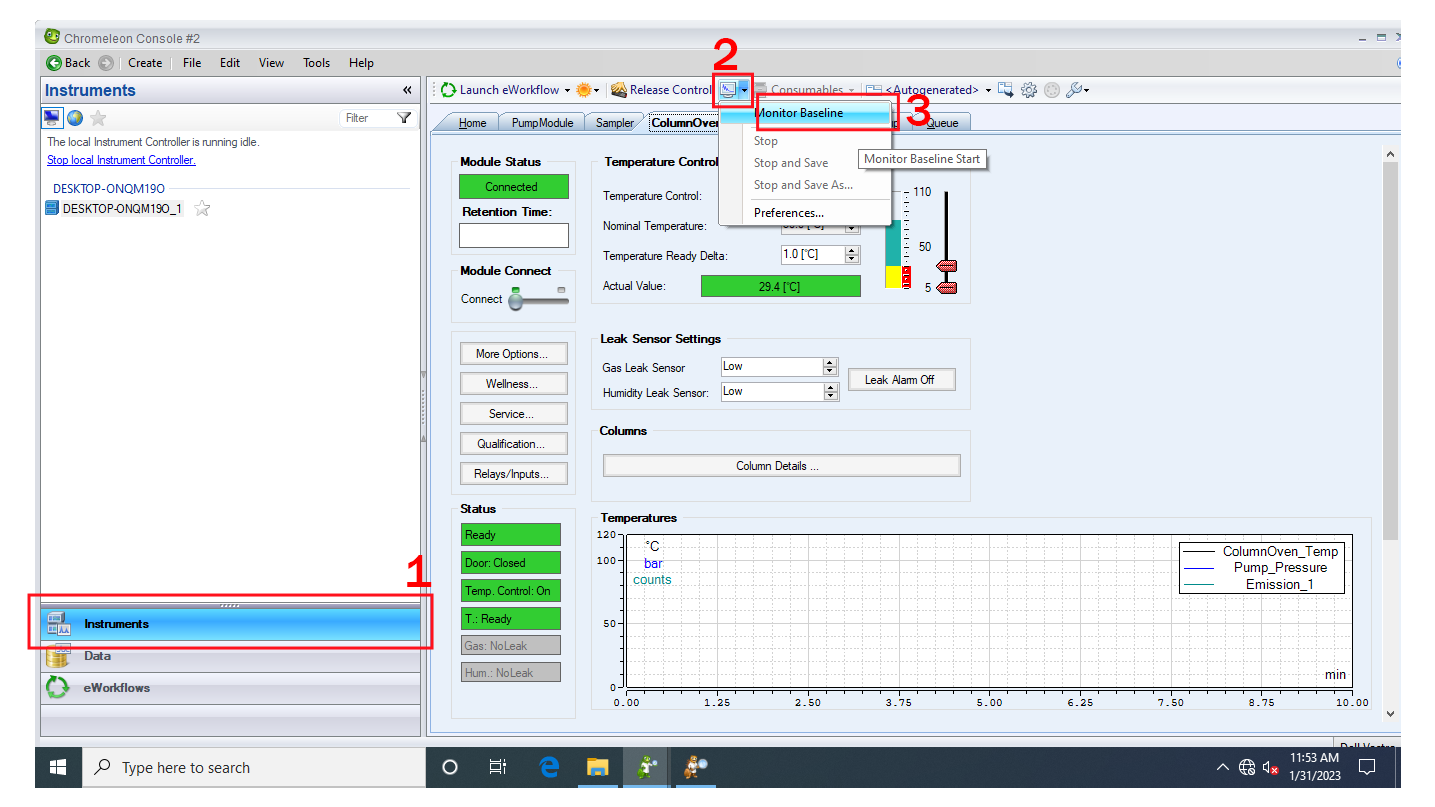Click the globe network instruments icon

75,118
